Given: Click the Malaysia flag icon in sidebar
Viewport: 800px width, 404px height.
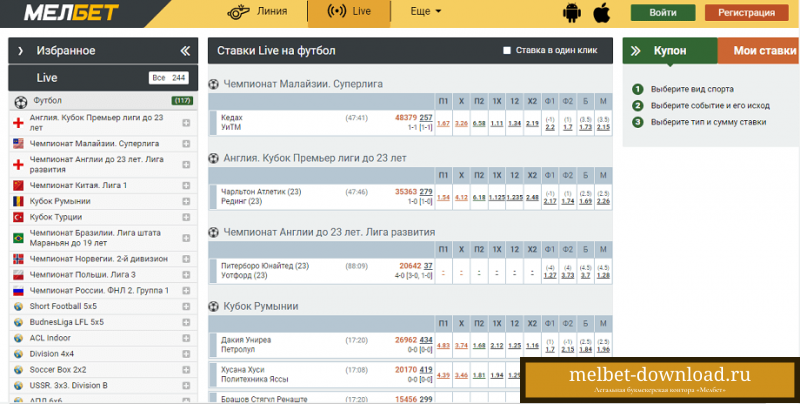Looking at the screenshot, I should (x=18, y=143).
